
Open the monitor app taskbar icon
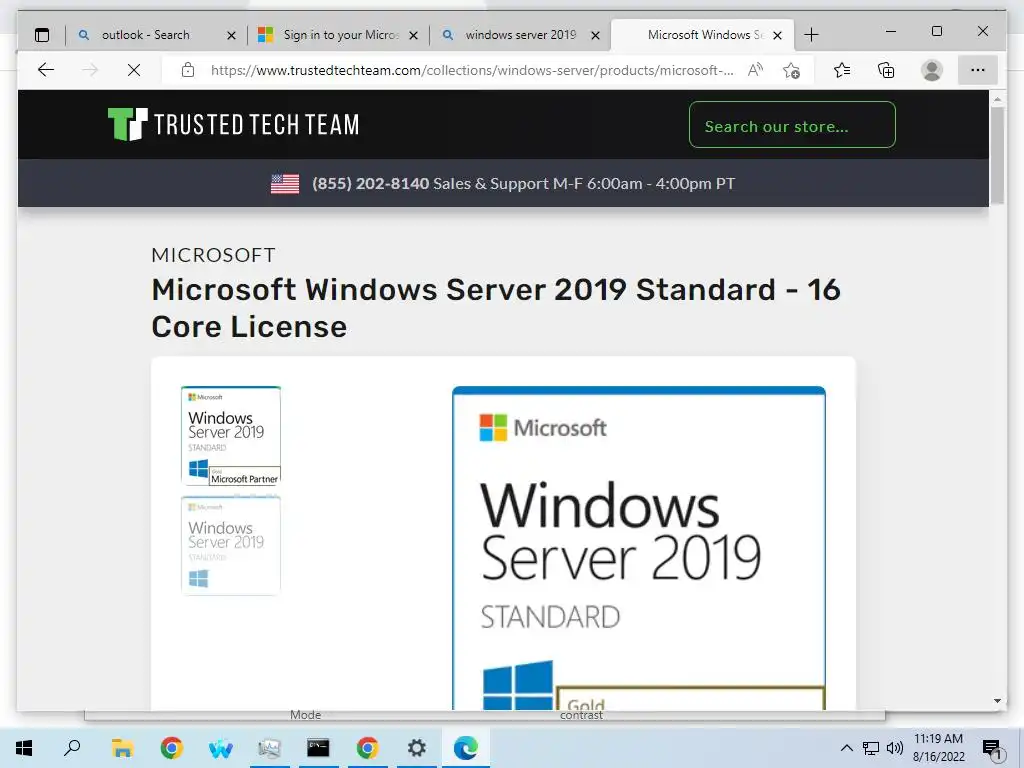pyautogui.click(x=269, y=748)
